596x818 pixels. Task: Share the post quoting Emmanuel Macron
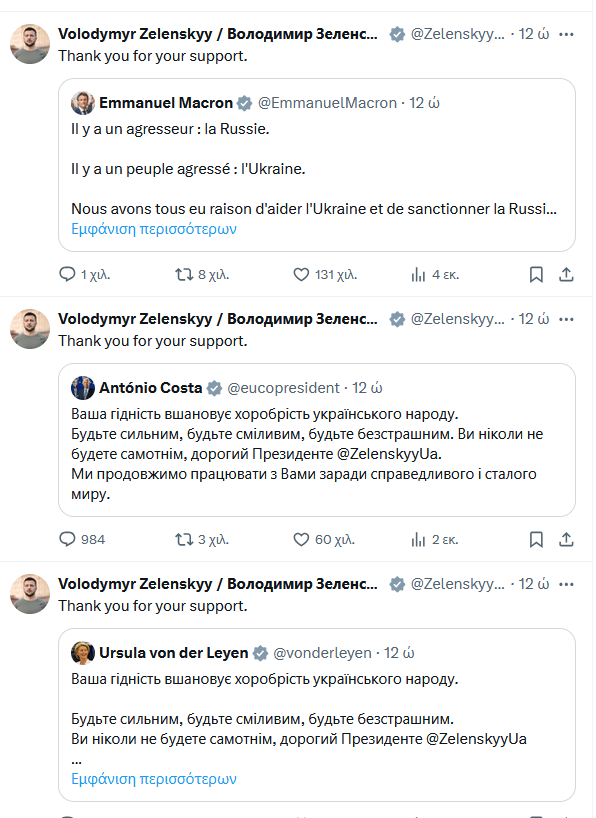(x=566, y=274)
